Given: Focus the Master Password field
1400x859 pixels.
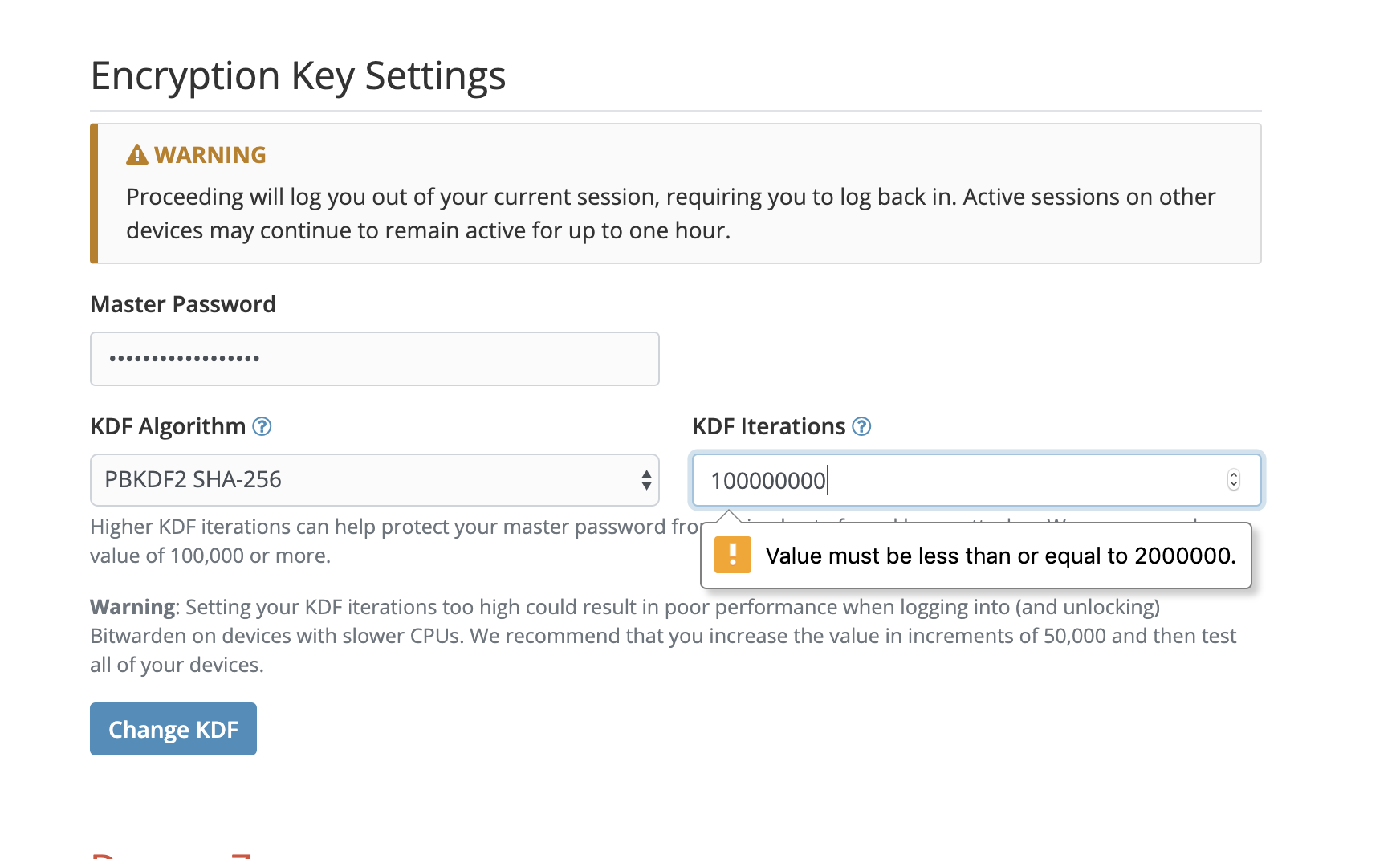Looking at the screenshot, I should pyautogui.click(x=374, y=359).
